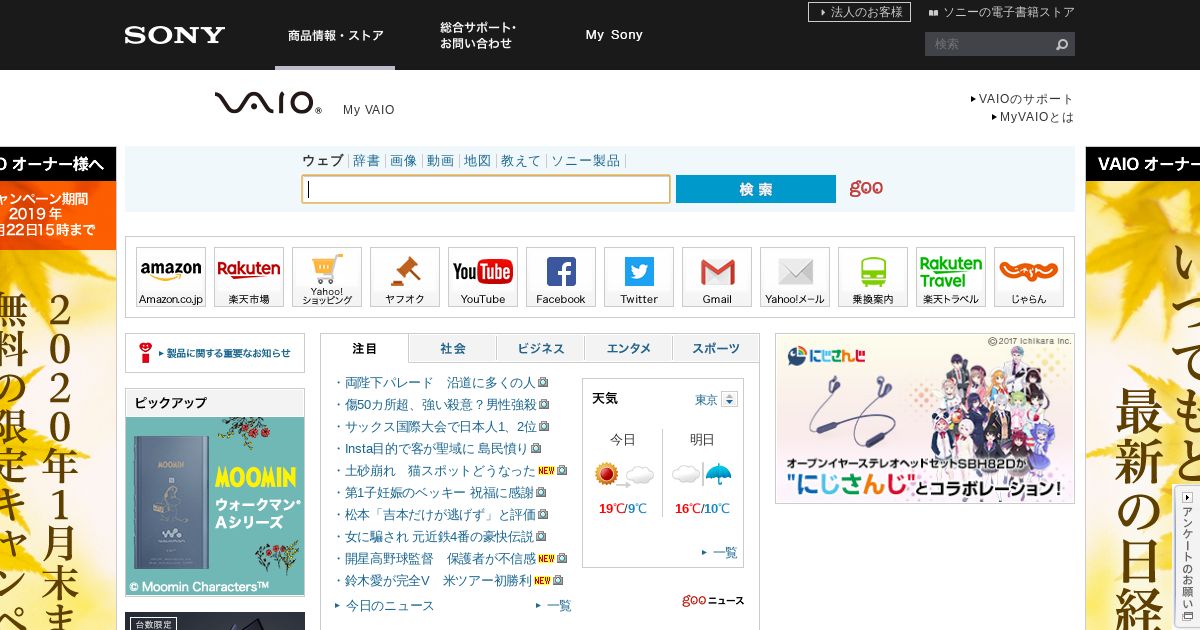This screenshot has height=630, width=1200.
Task: Open the Facebook shortcut icon
Action: (561, 277)
